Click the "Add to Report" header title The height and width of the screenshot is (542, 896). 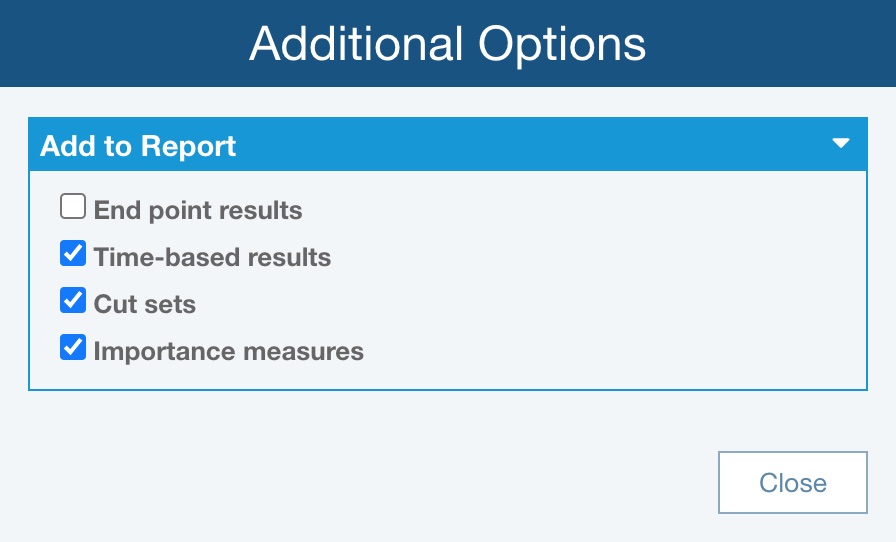pos(138,146)
